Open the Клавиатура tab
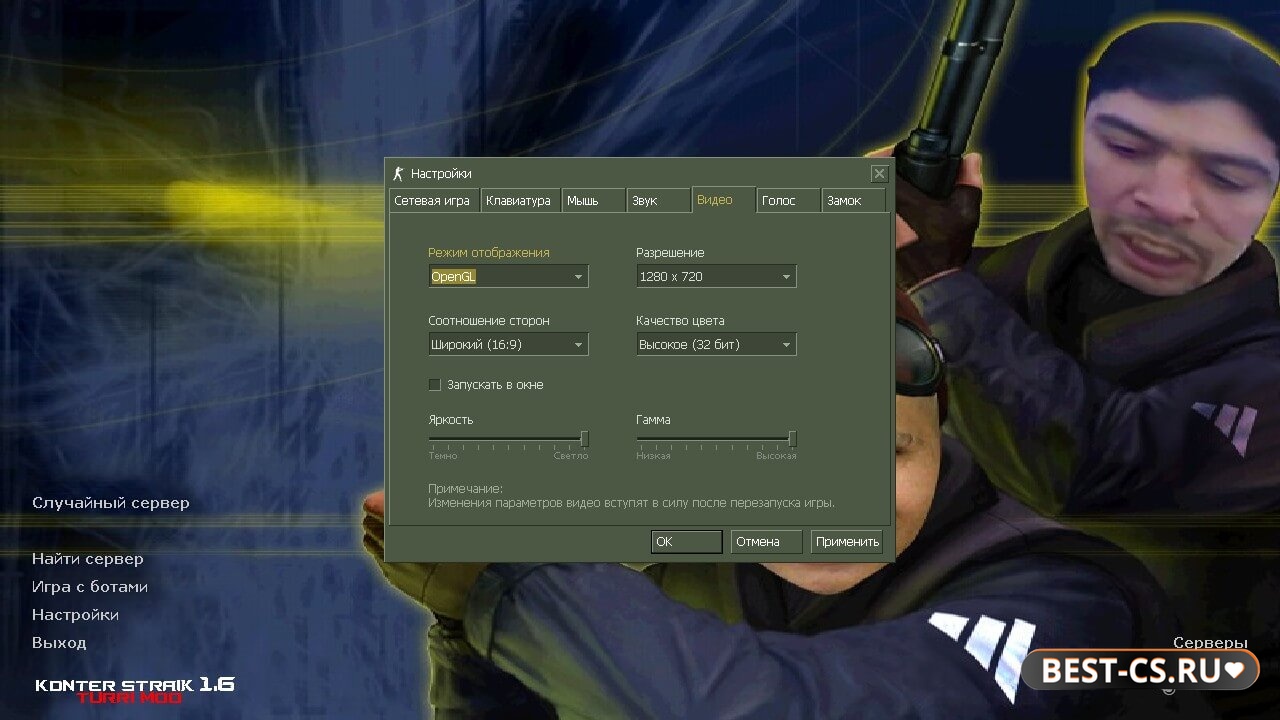The image size is (1280, 720). pyautogui.click(x=520, y=200)
